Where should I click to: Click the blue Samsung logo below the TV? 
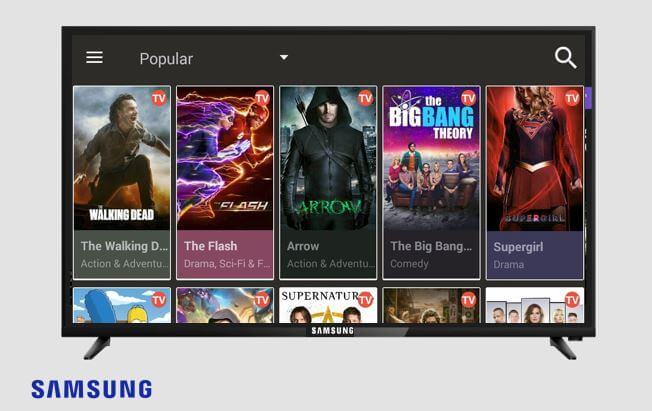click(x=91, y=389)
